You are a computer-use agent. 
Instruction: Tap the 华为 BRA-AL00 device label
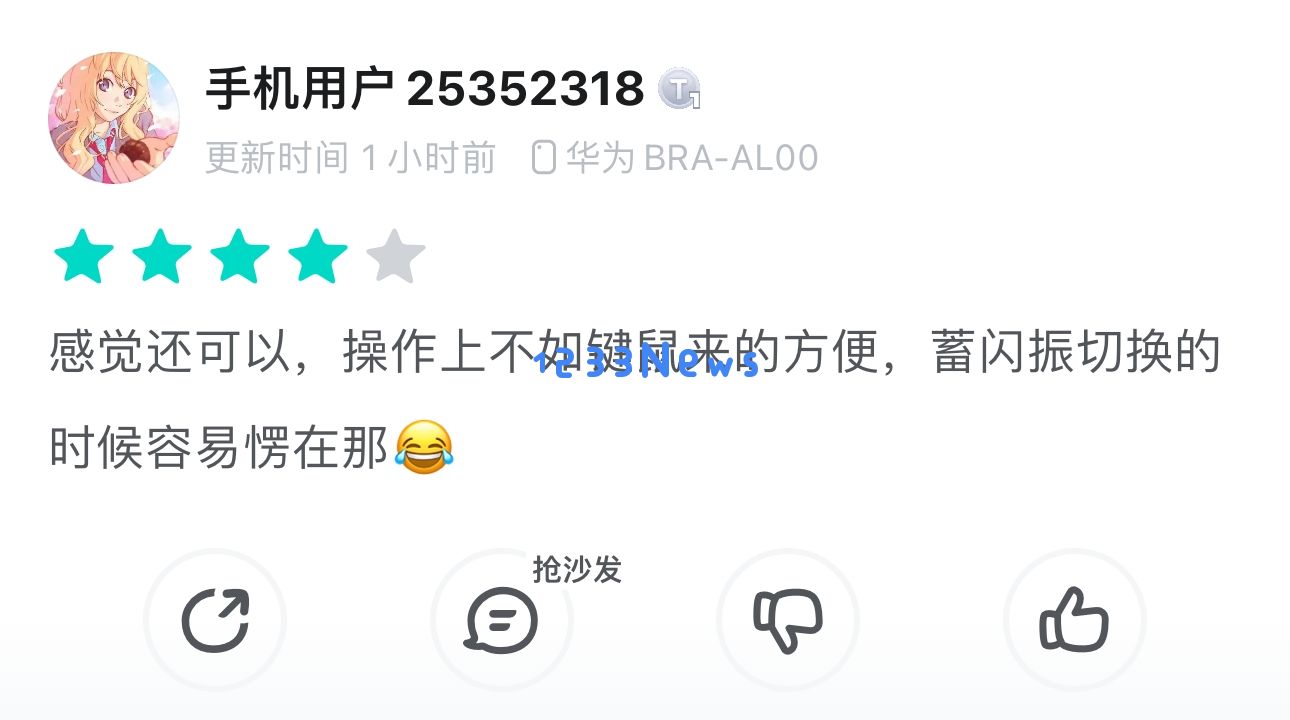(x=692, y=158)
